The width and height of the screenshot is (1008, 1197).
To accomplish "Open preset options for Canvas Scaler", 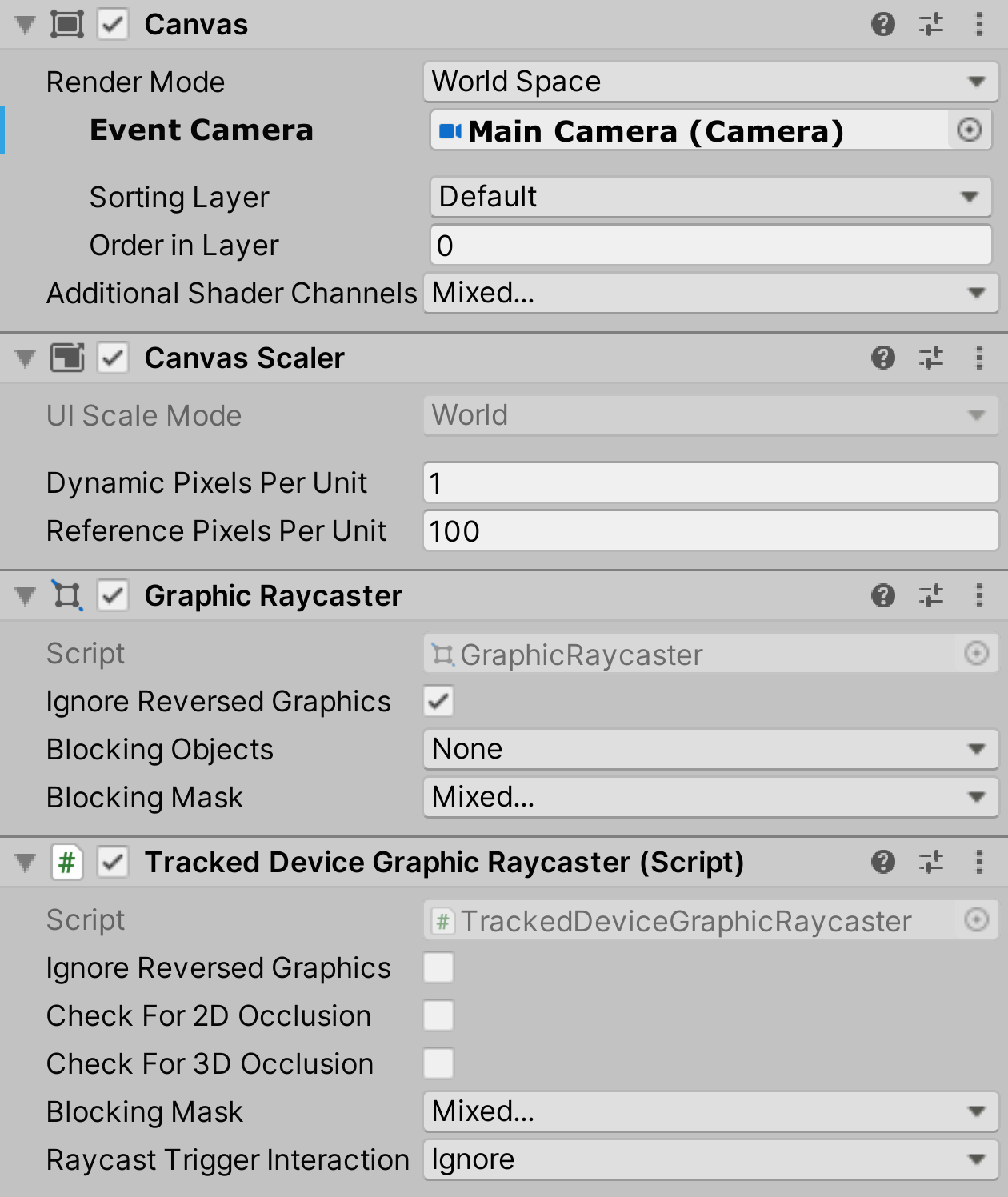I will point(930,358).
